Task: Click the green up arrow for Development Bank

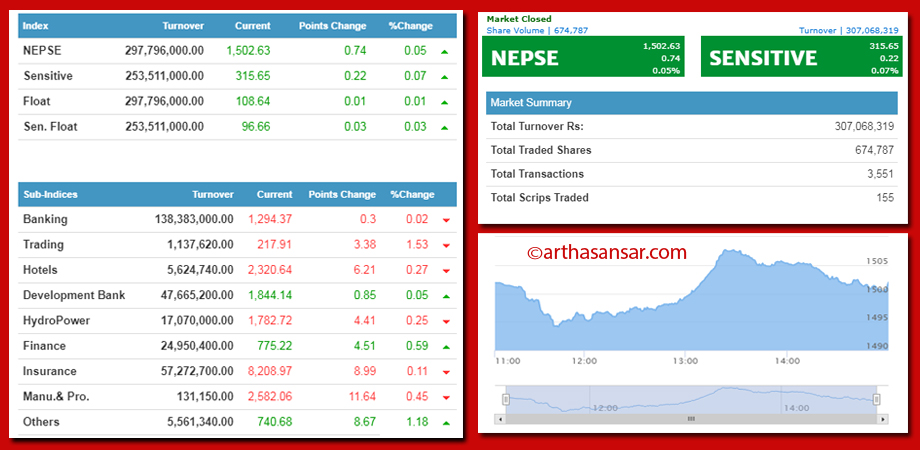Action: (446, 296)
